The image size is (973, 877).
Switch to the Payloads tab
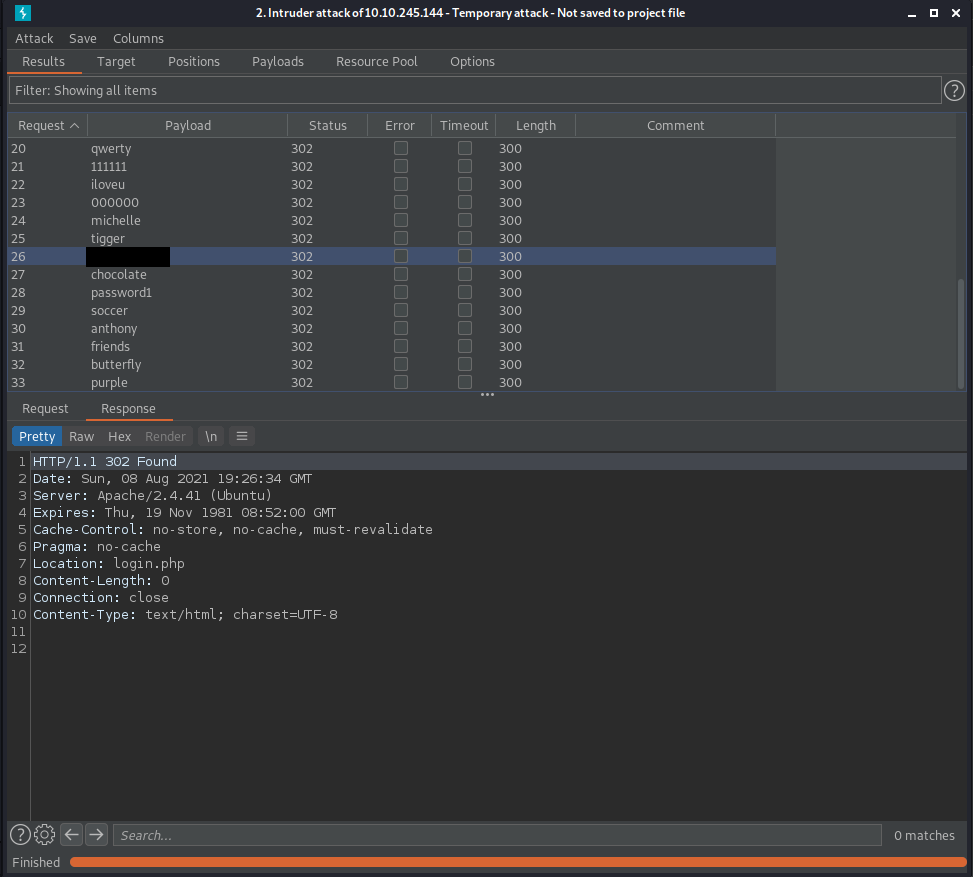[278, 62]
